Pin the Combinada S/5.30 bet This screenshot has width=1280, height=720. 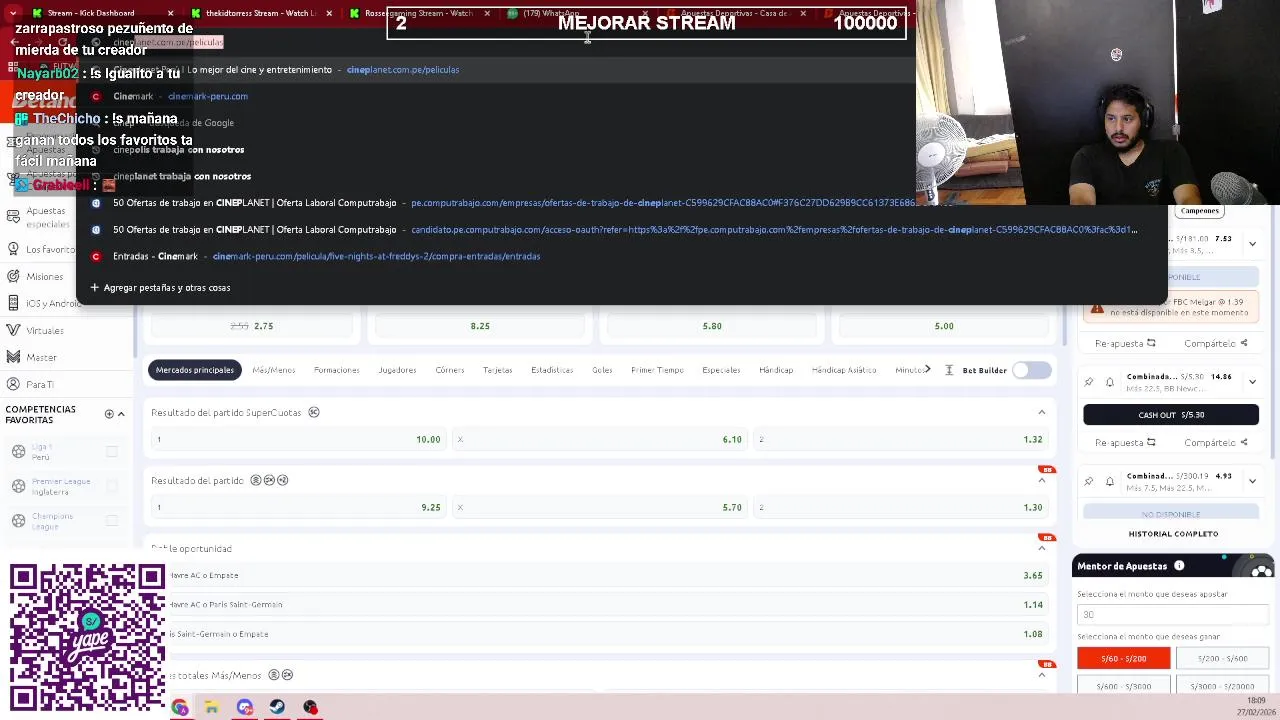point(1089,382)
